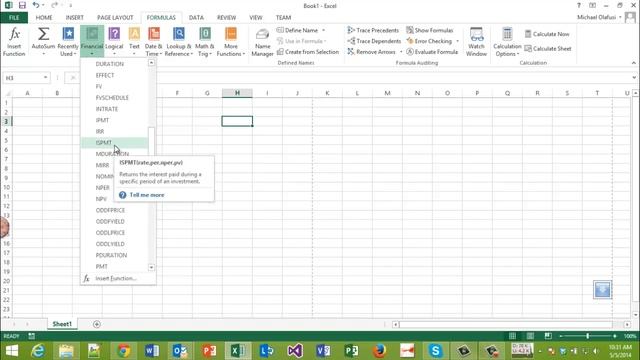Switch to the REVIEW tab

226,18
